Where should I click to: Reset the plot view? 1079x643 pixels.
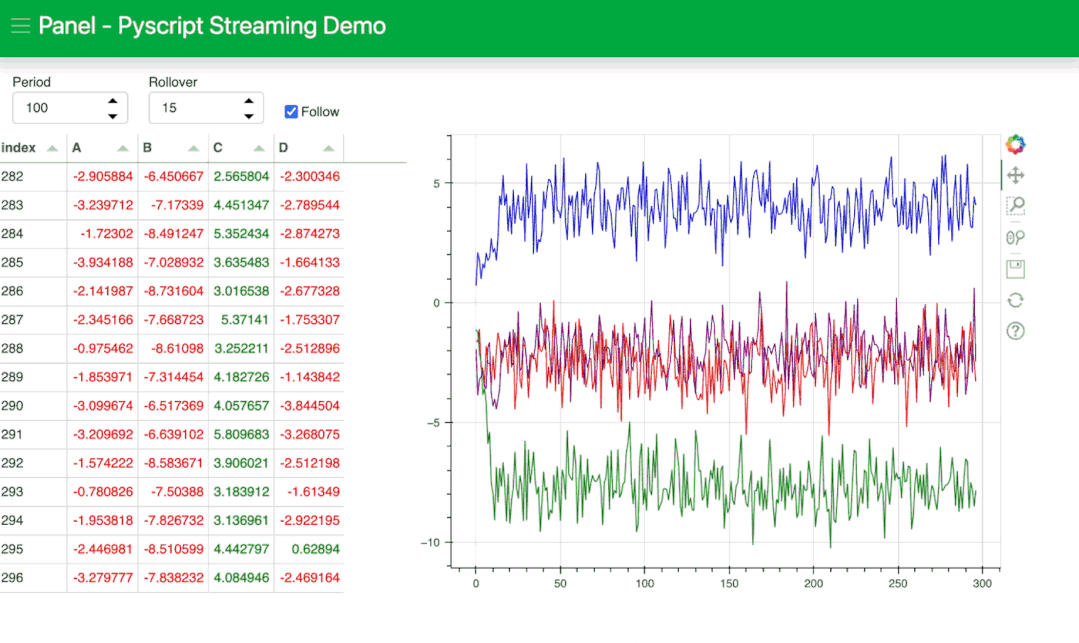[1015, 300]
